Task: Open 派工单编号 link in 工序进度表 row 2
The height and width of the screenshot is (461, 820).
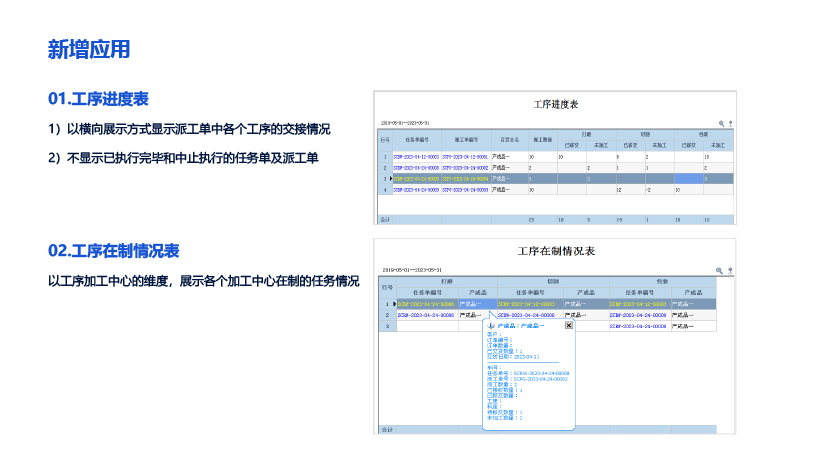Action: [x=466, y=168]
